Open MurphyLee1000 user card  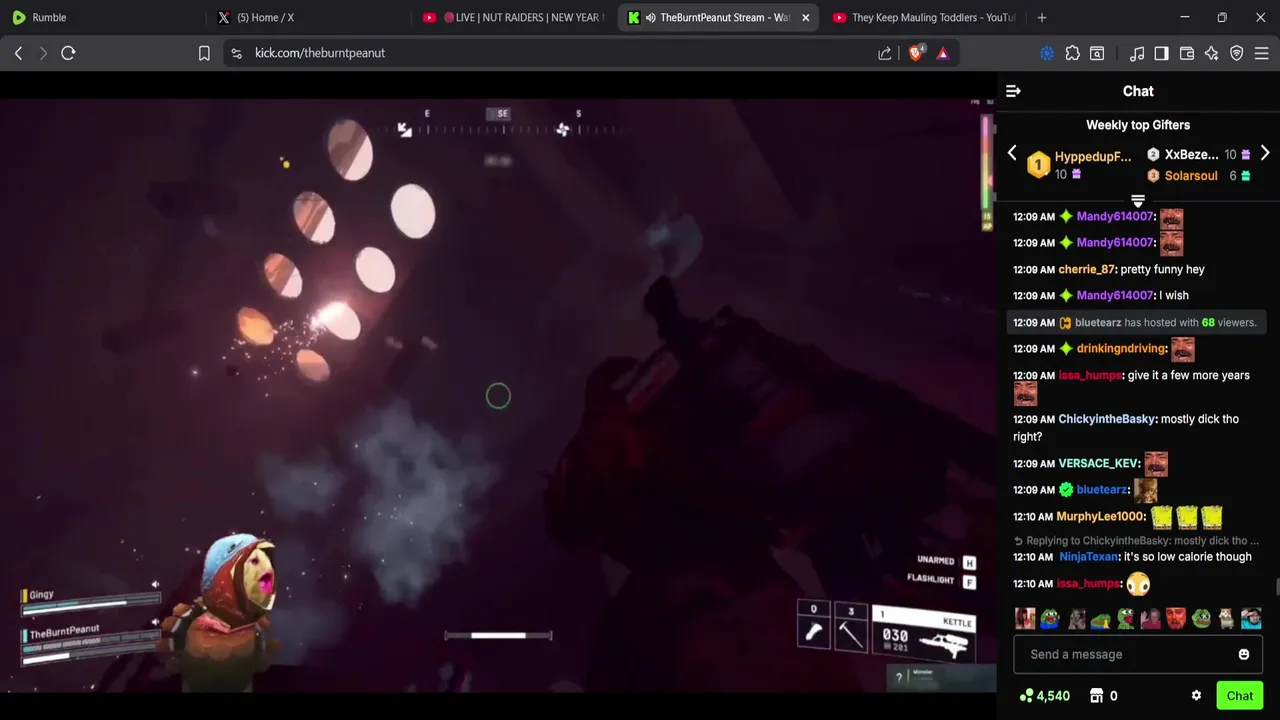[x=1100, y=516]
